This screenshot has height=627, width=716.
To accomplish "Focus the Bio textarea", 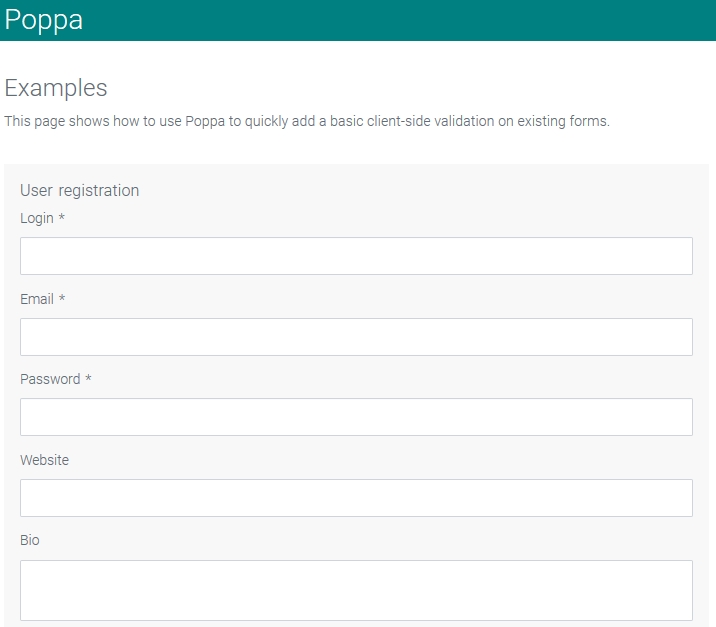I will [356, 590].
